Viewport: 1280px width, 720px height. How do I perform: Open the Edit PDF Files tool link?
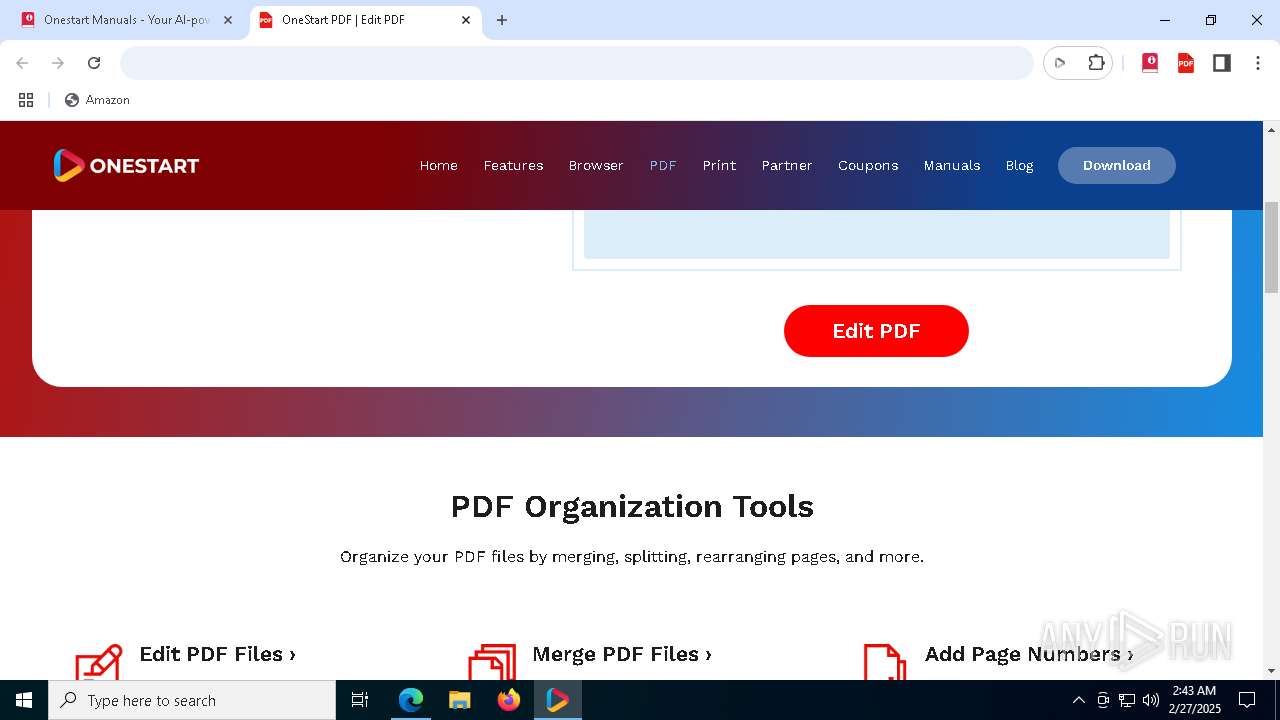click(x=217, y=654)
